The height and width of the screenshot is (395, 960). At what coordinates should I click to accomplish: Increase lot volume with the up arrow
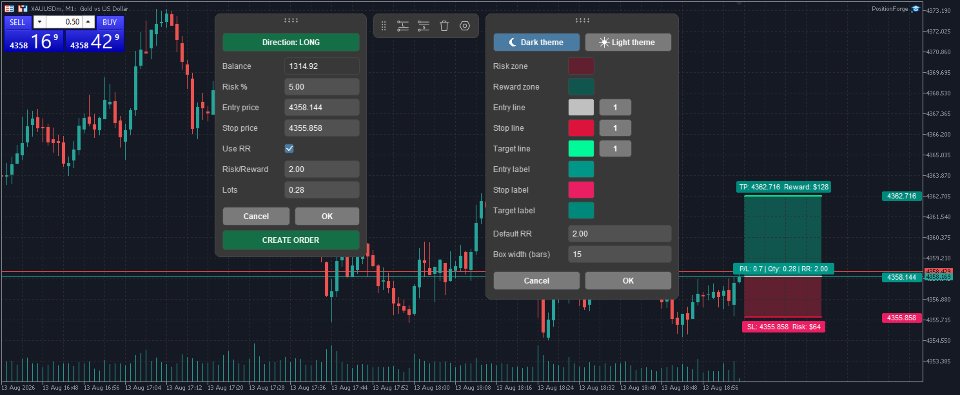[x=88, y=22]
